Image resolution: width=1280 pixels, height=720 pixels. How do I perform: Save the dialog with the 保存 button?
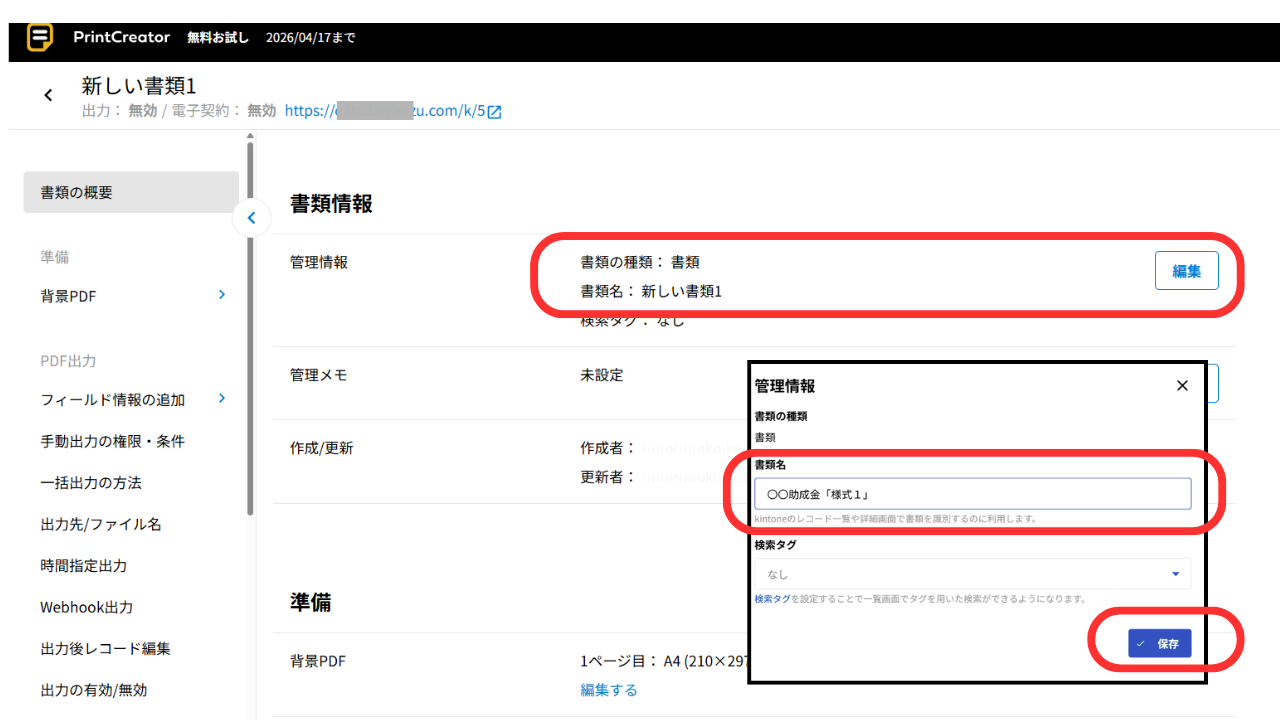pos(1161,643)
